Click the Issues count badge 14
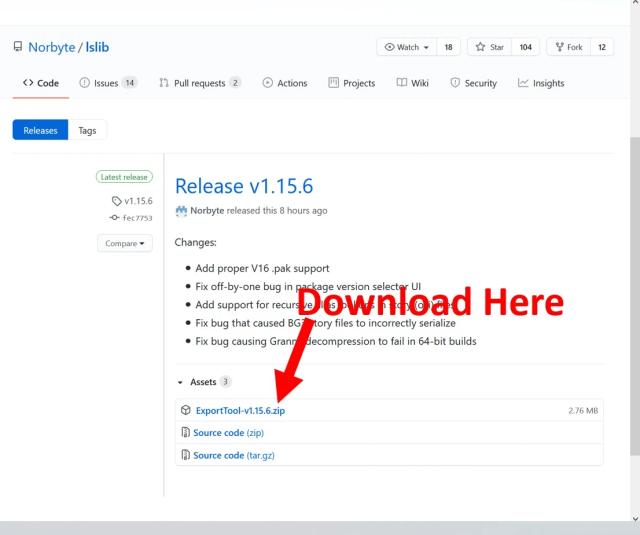 130,83
